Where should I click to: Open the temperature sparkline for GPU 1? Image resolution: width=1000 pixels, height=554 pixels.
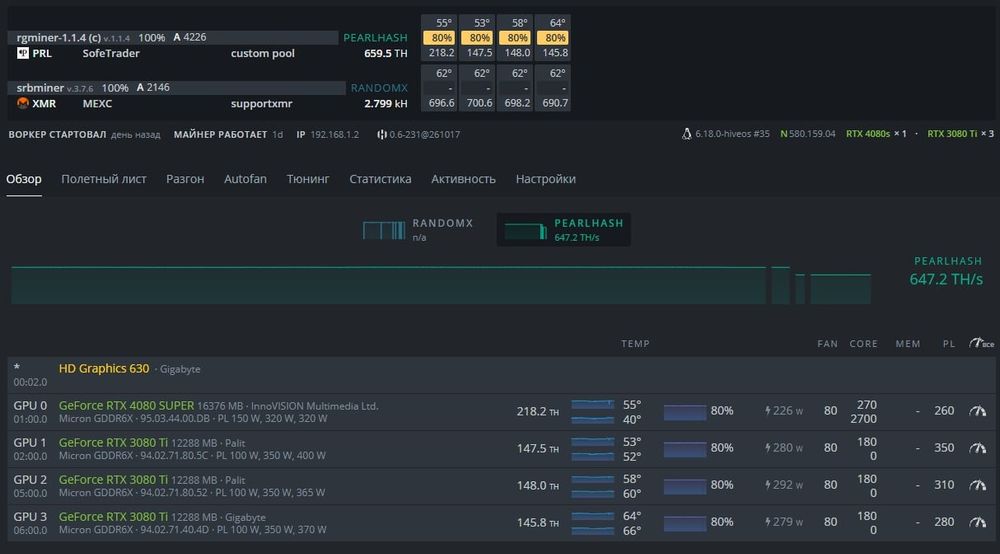tap(592, 449)
